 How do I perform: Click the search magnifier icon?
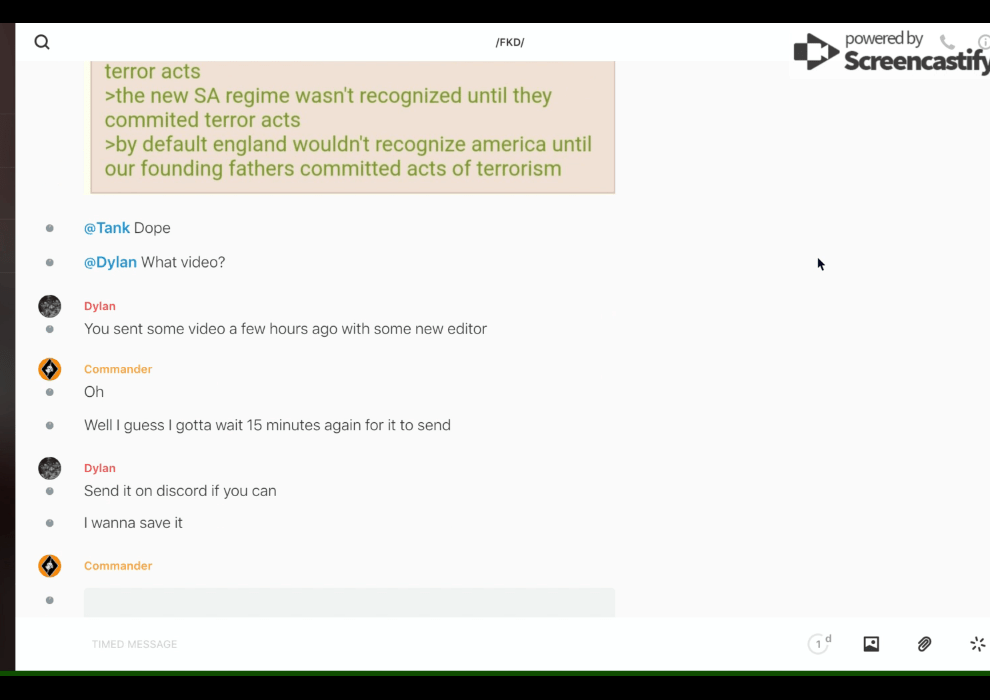pyautogui.click(x=42, y=42)
